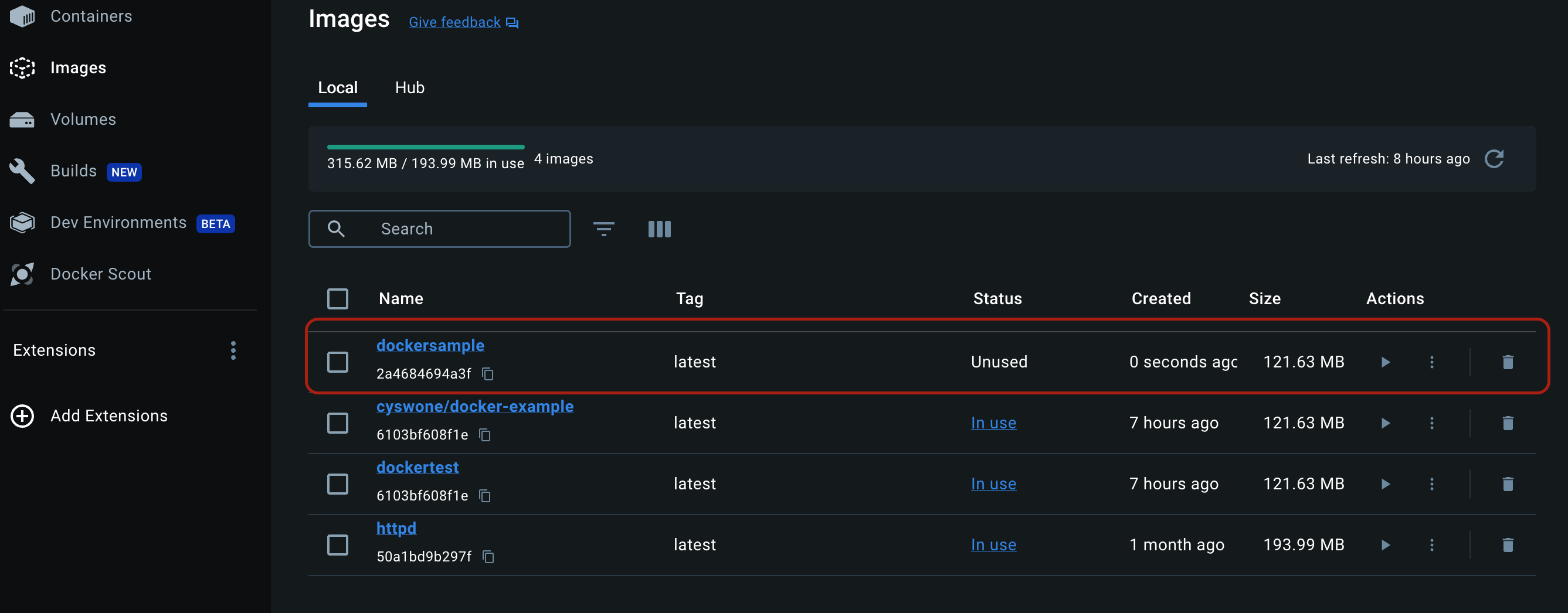Click In use status for httpd
This screenshot has height=613, width=1568.
993,545
